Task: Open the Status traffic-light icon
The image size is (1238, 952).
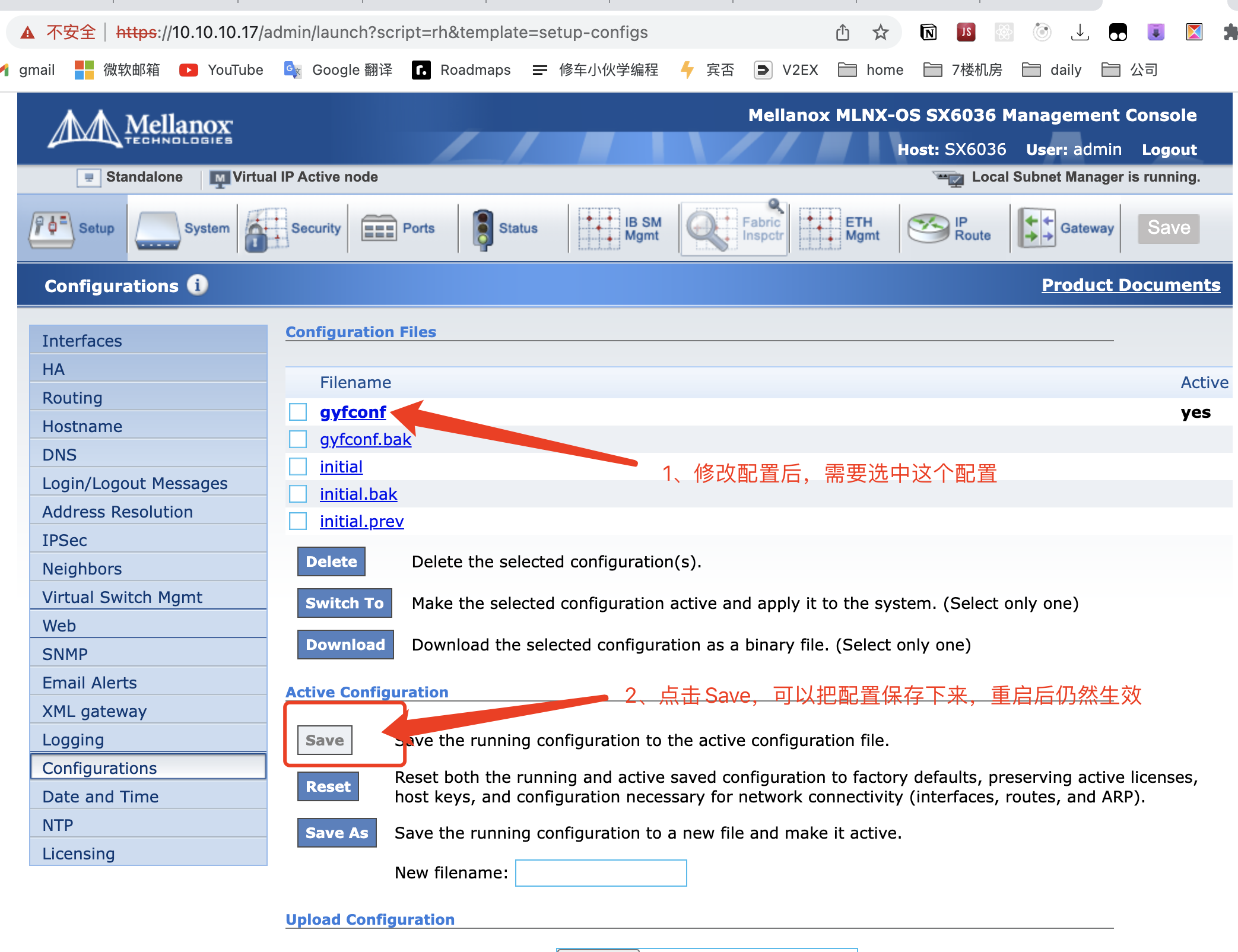Action: (x=482, y=229)
